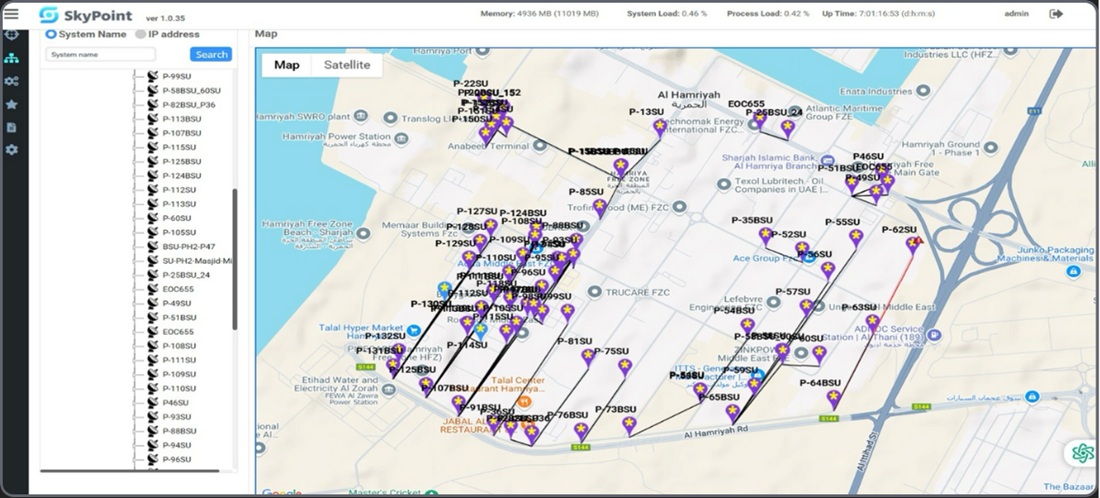The image size is (1100, 498).
Task: Open settings gear in sidebar
Action: pyautogui.click(x=11, y=150)
